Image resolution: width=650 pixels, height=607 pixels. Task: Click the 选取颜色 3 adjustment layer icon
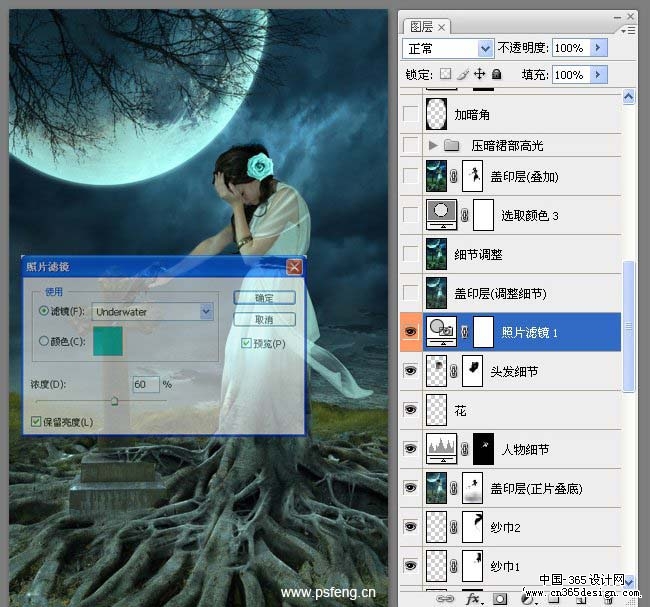(441, 215)
